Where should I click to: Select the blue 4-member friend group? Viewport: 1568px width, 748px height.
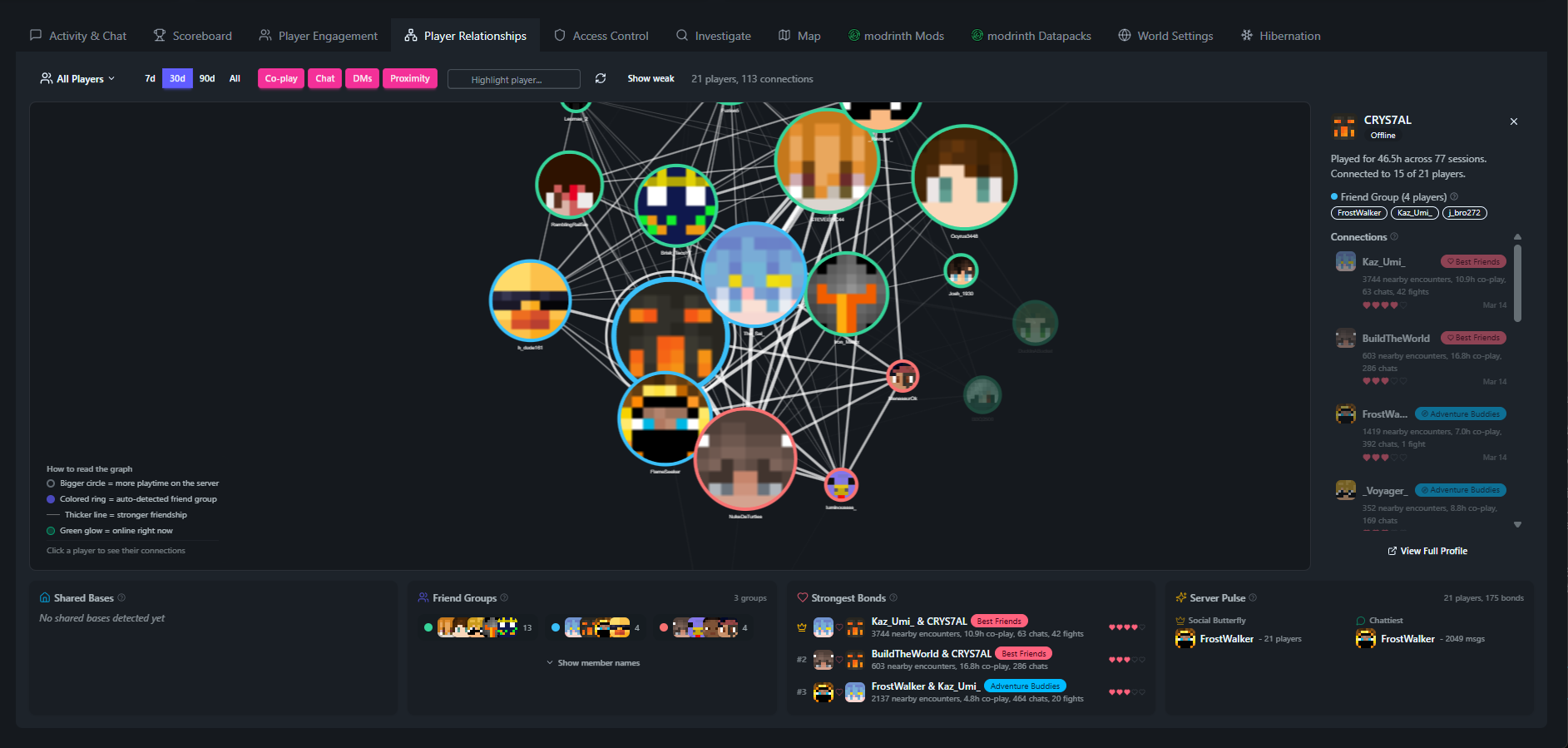click(x=596, y=627)
